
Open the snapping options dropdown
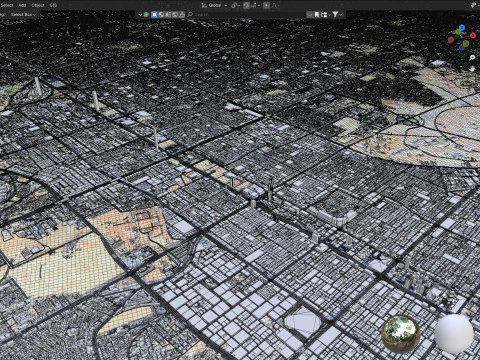click(x=255, y=5)
